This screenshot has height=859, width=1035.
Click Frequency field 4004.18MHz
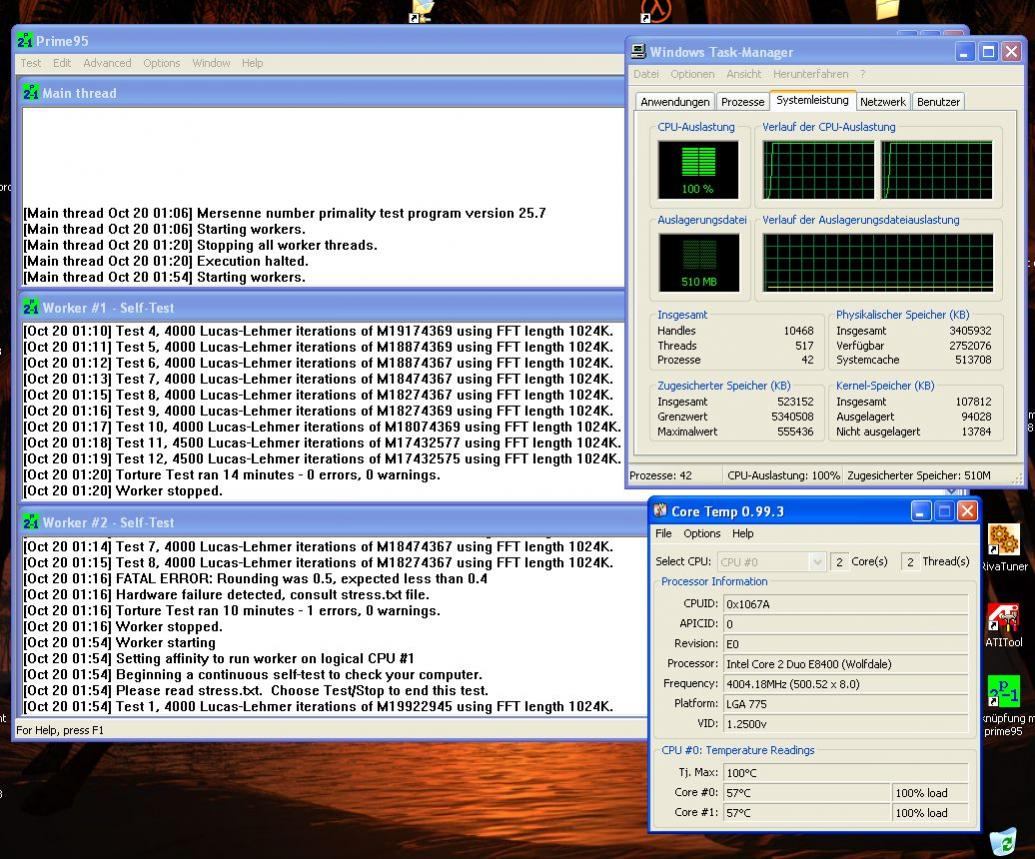[x=846, y=683]
